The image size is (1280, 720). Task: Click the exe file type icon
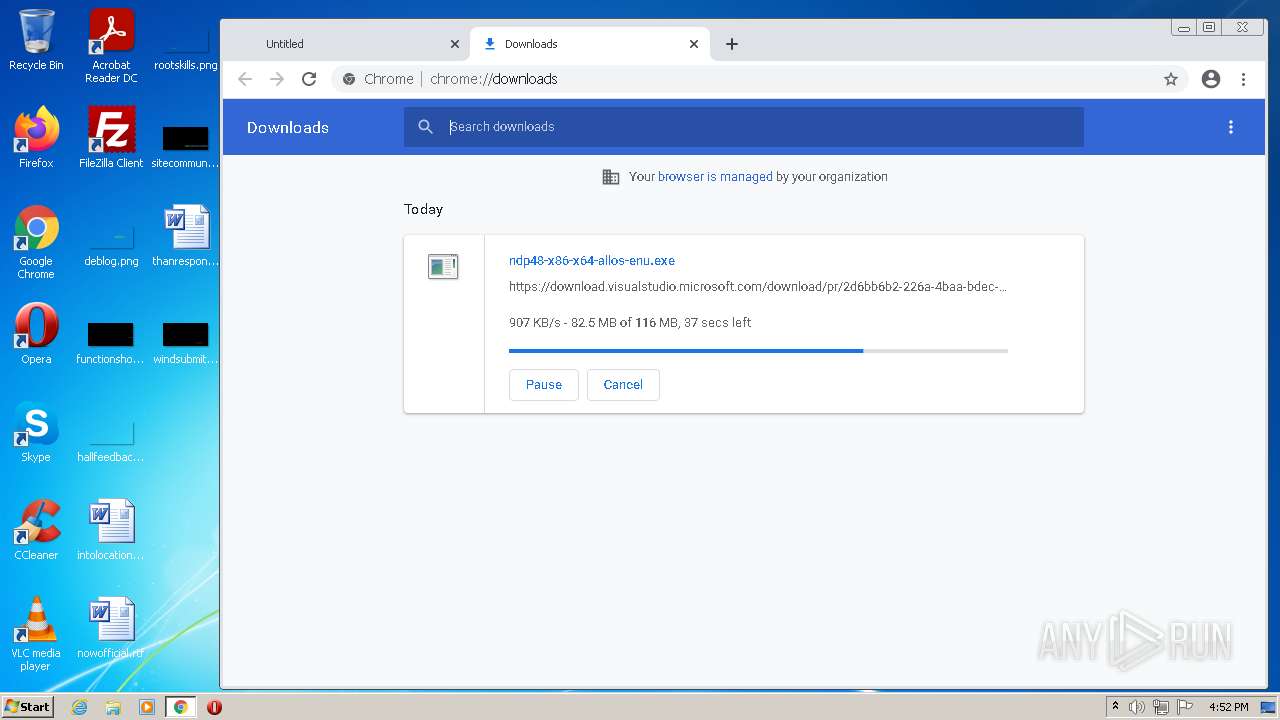(x=443, y=267)
